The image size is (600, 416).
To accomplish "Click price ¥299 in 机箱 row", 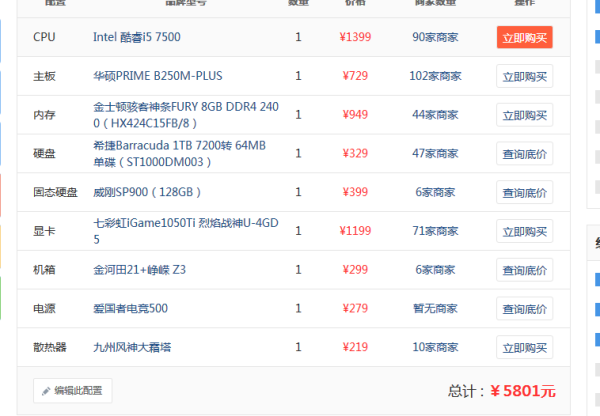I will coord(355,270).
